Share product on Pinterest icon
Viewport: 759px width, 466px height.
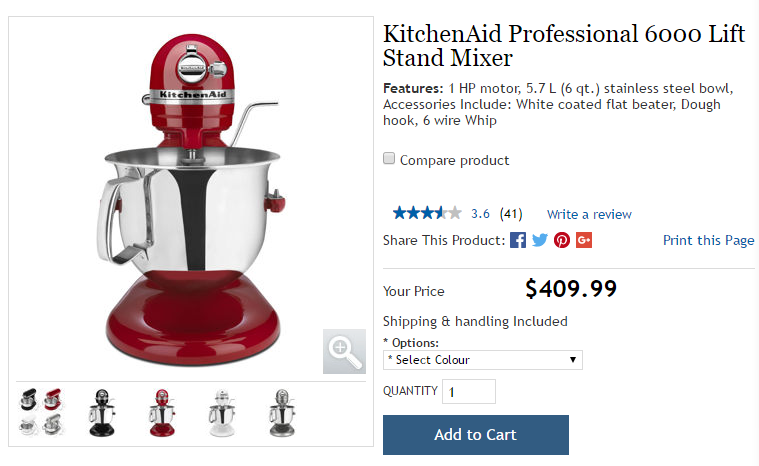(562, 240)
